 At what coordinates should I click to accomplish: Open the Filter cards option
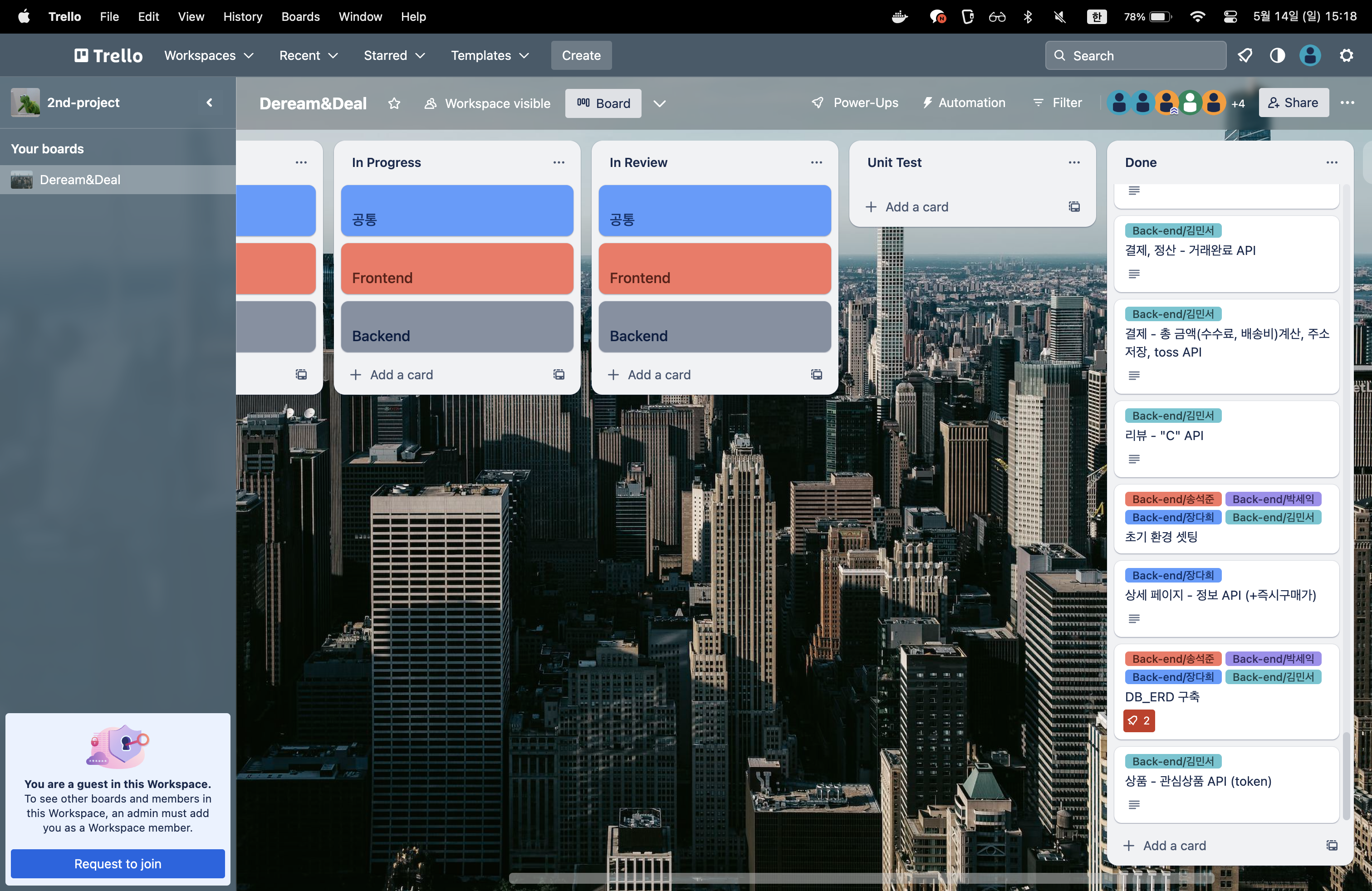(x=1058, y=103)
